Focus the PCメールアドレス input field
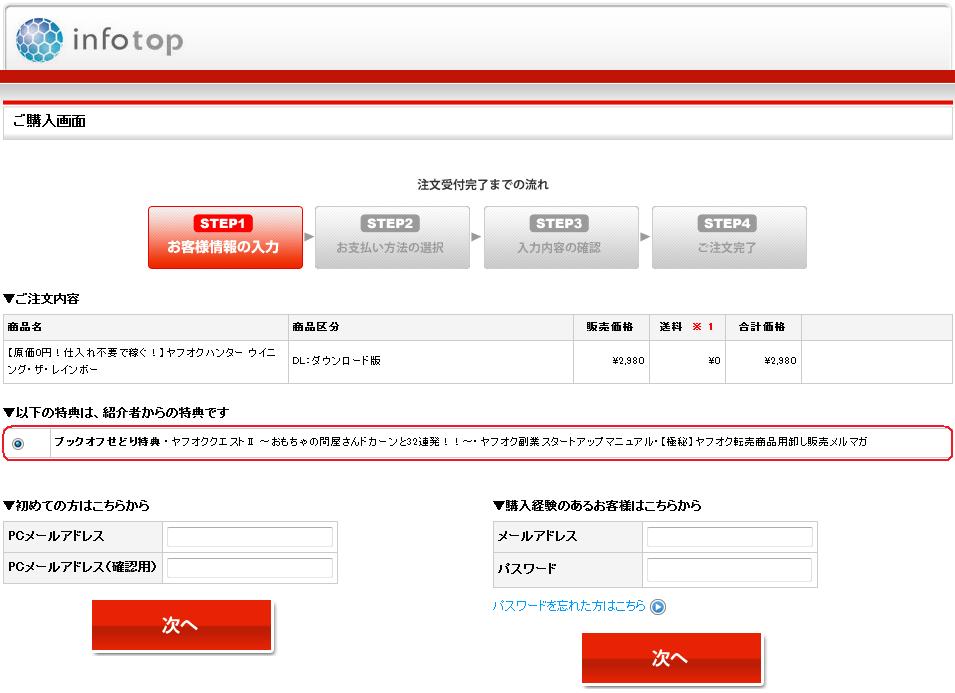This screenshot has height=693, width=955. pos(250,536)
